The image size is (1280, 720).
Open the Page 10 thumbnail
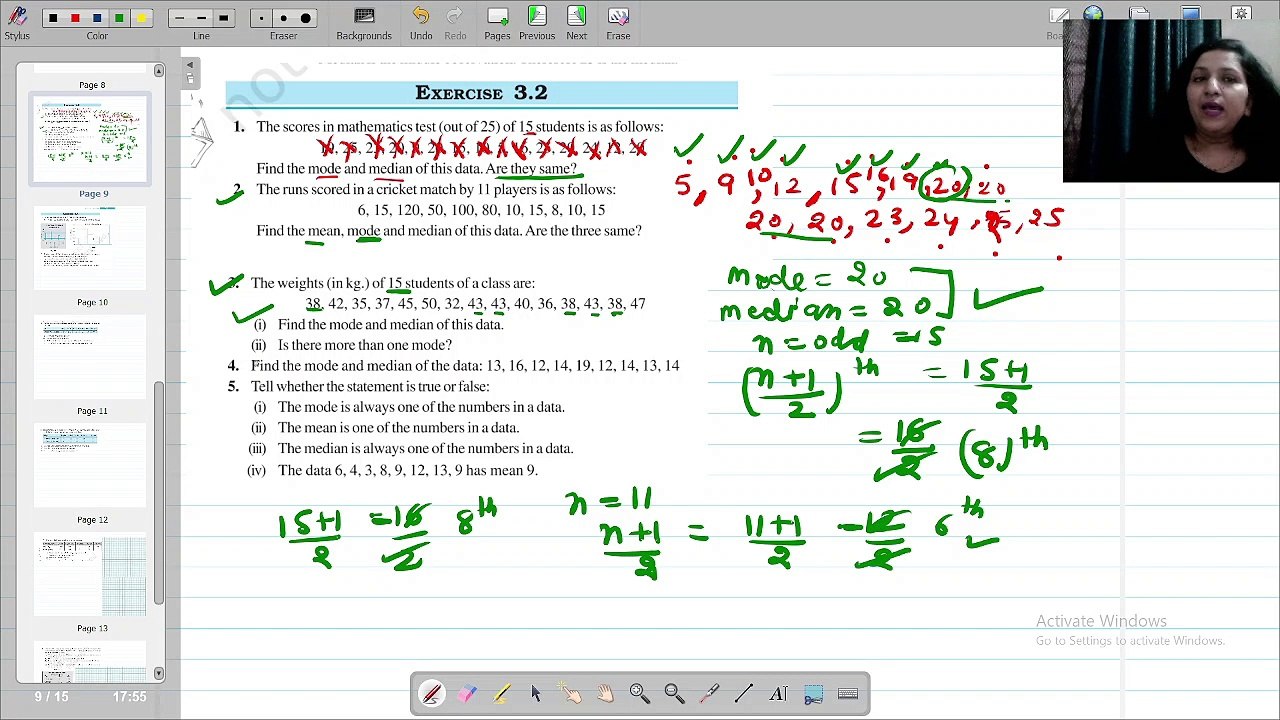tap(91, 248)
